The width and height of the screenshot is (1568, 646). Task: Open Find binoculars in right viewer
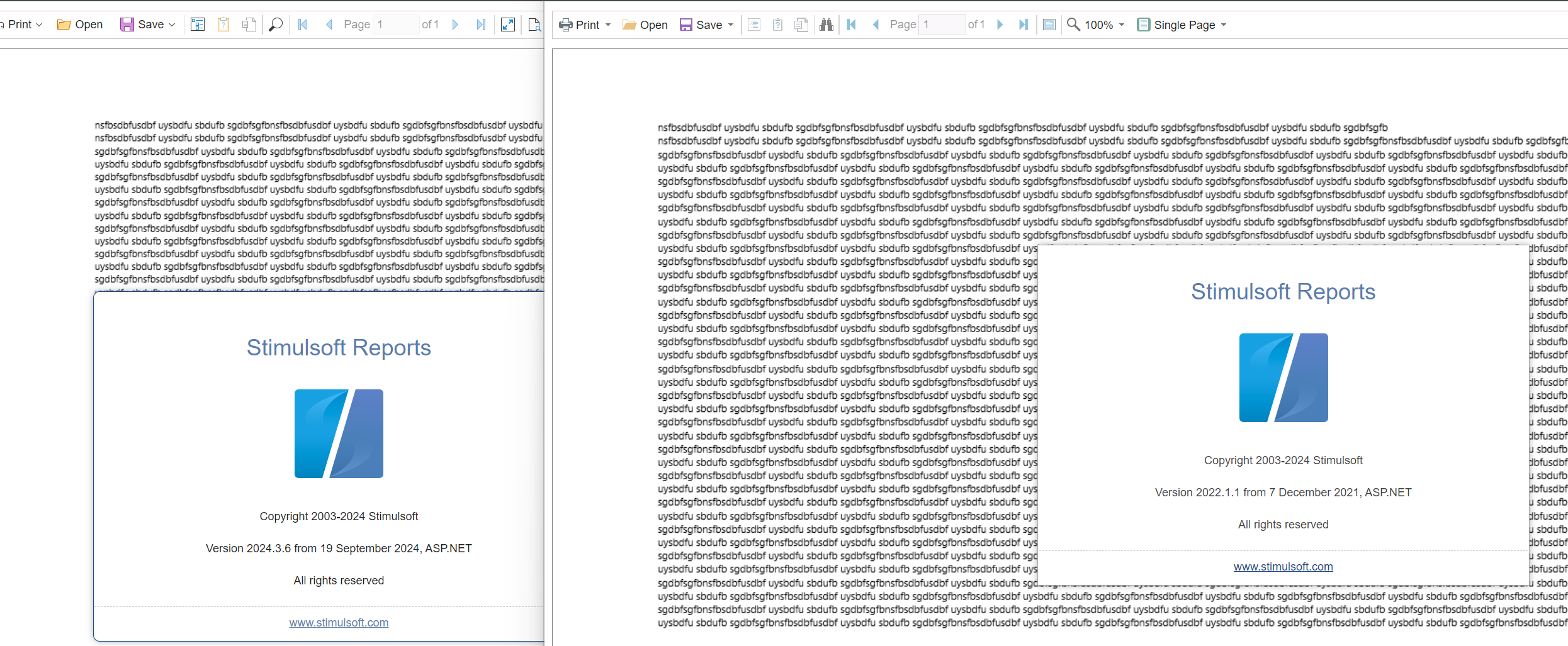pyautogui.click(x=826, y=25)
